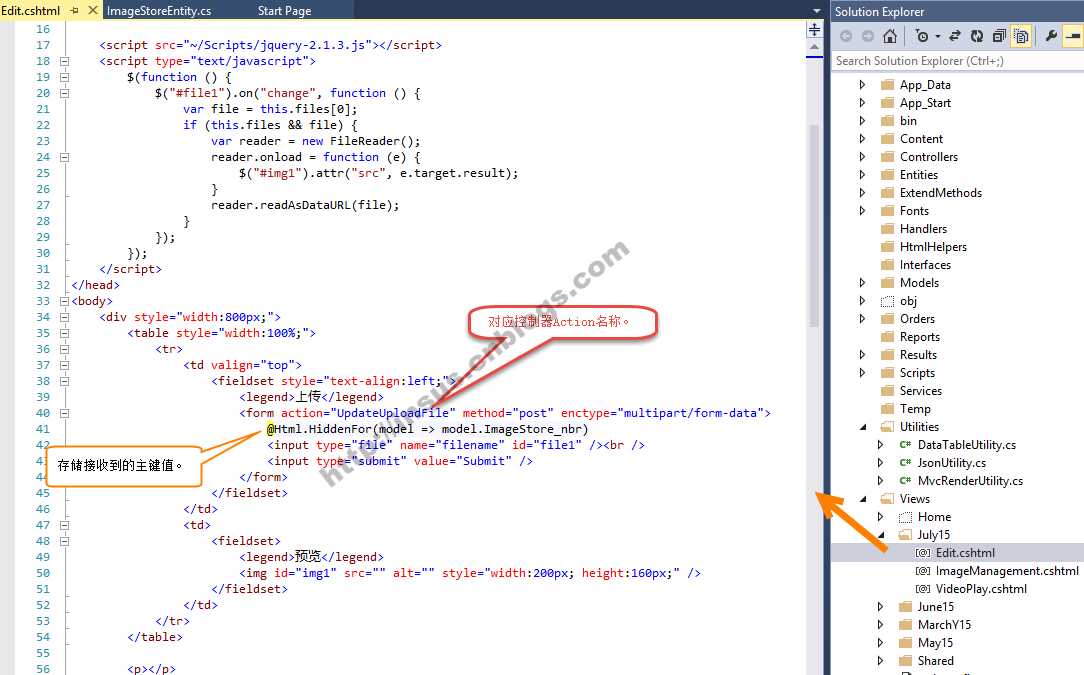The image size is (1084, 675).
Task: Expand the Entities folder
Action: 862,174
